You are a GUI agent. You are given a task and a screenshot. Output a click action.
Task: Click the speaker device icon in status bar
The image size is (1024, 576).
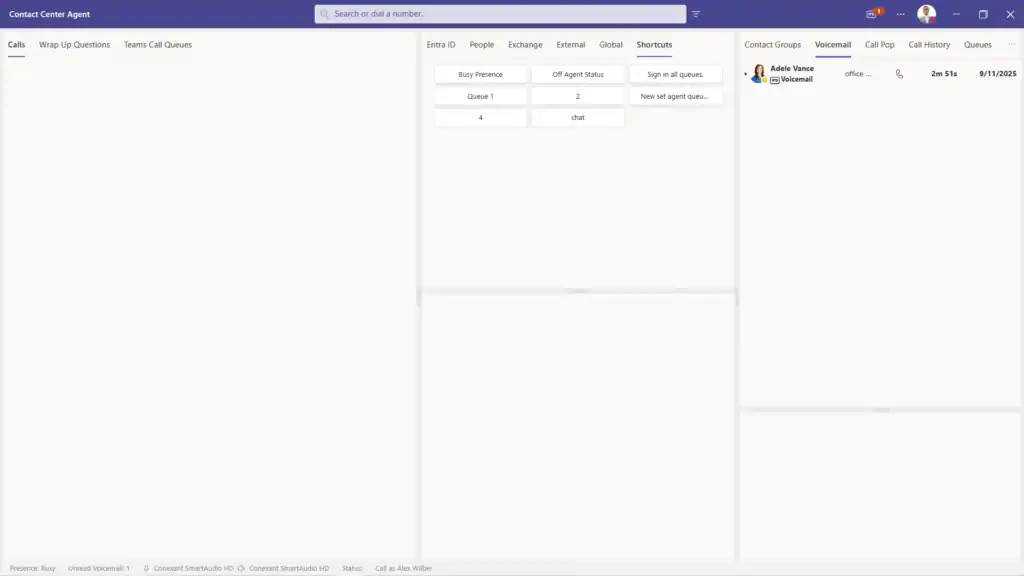point(241,568)
